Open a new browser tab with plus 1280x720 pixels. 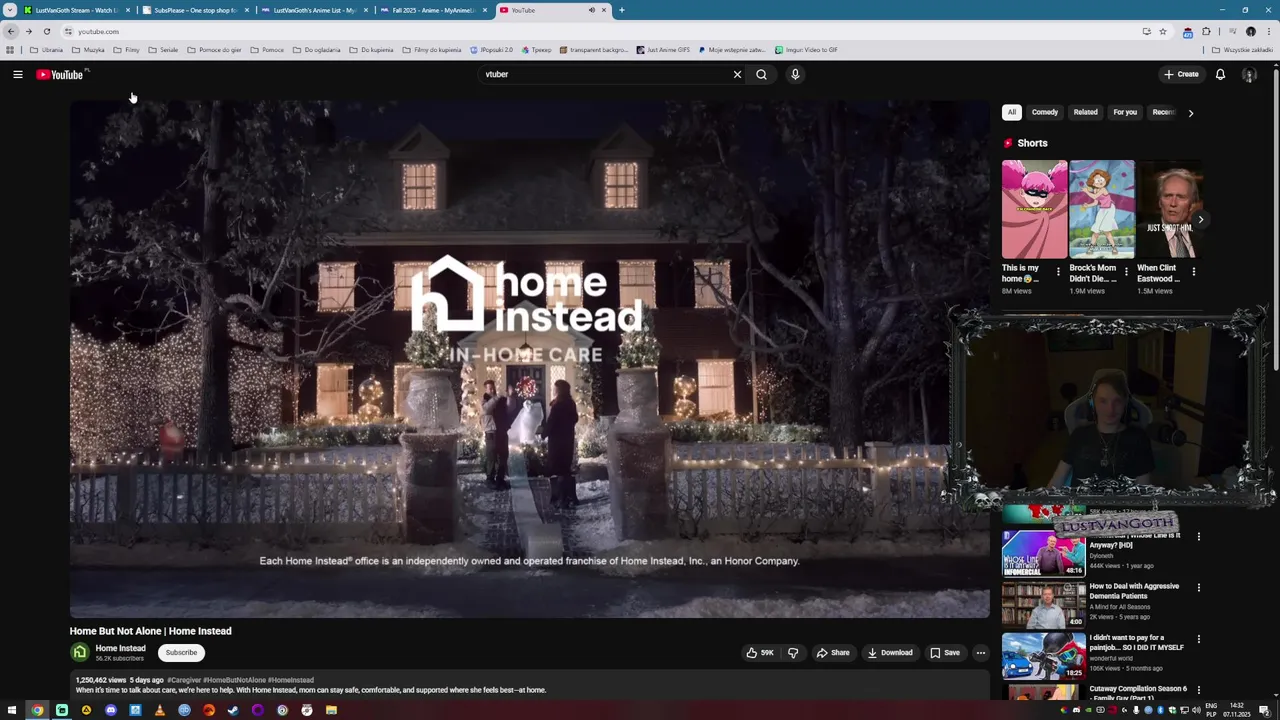pyautogui.click(x=621, y=10)
